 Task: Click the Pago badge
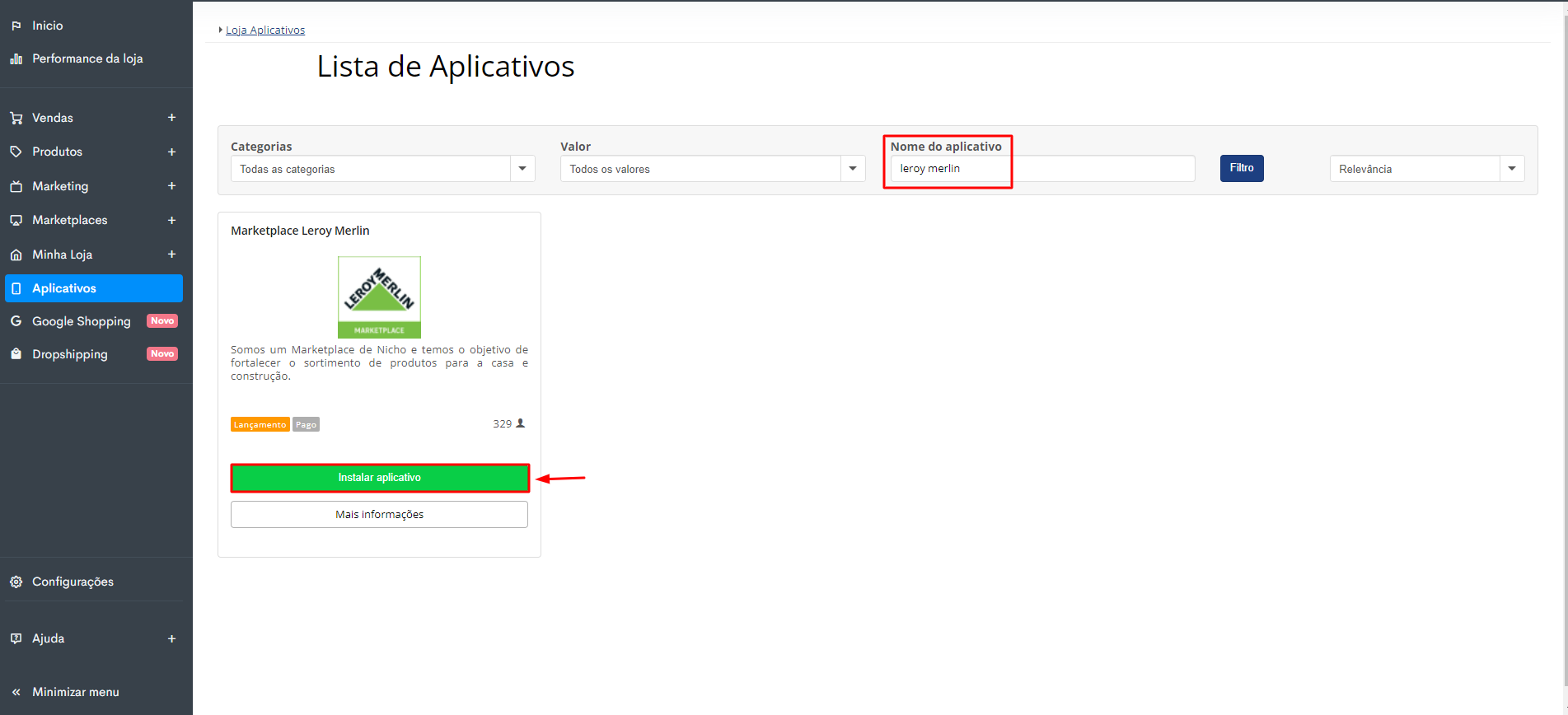[x=306, y=424]
